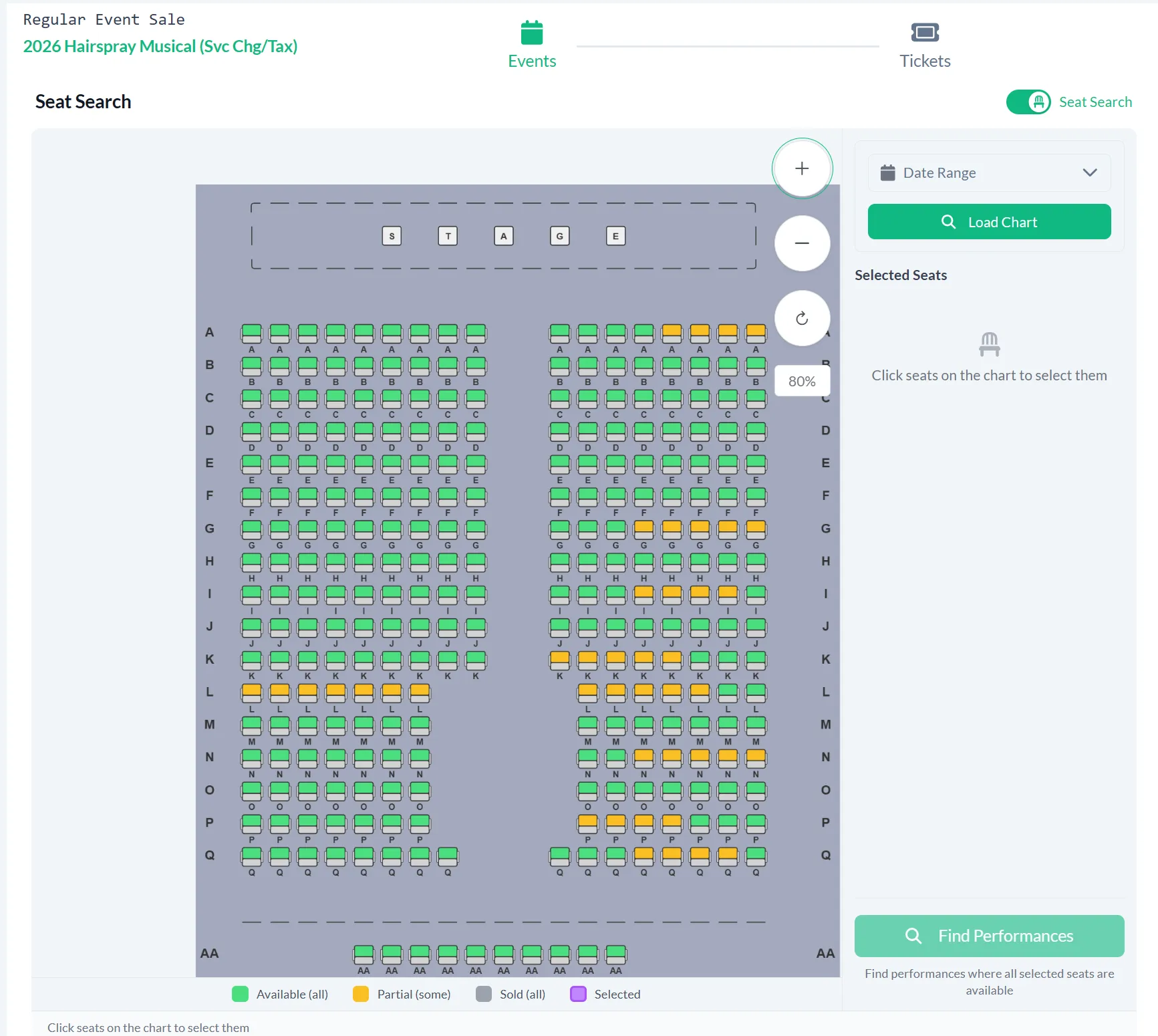Select stage letter E box

(615, 236)
